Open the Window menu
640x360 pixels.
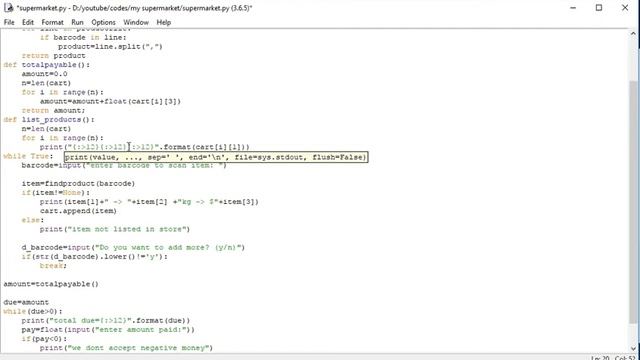136,22
